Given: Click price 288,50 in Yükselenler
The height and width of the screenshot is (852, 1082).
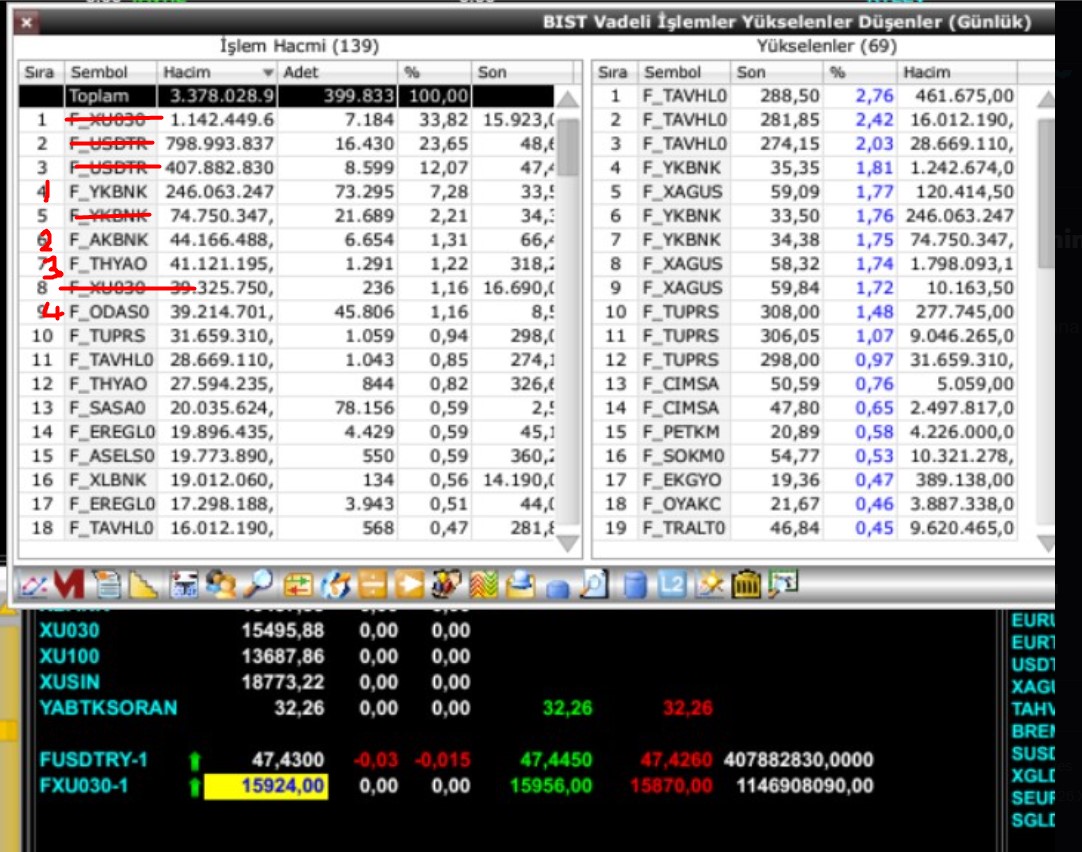Looking at the screenshot, I should pyautogui.click(x=789, y=96).
